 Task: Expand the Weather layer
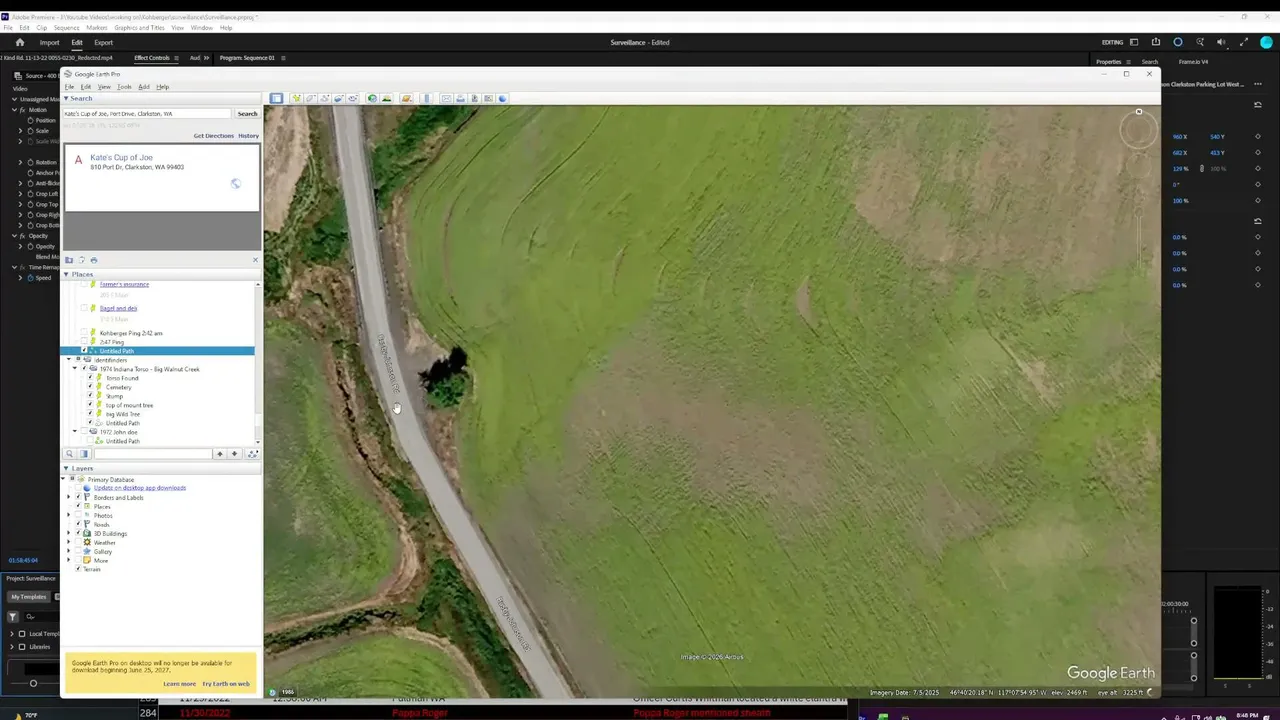(x=69, y=542)
